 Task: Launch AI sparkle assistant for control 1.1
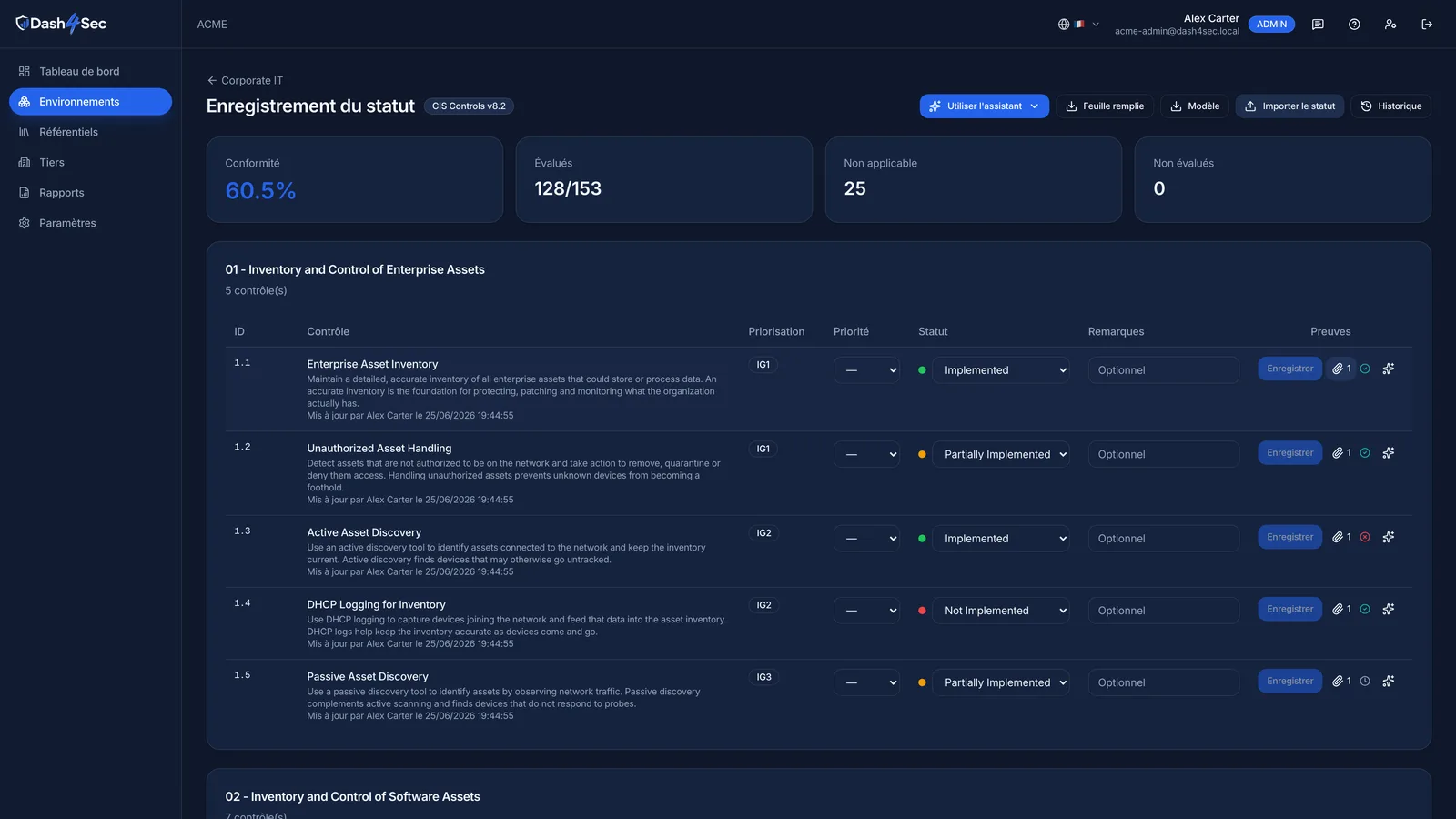[x=1389, y=369]
